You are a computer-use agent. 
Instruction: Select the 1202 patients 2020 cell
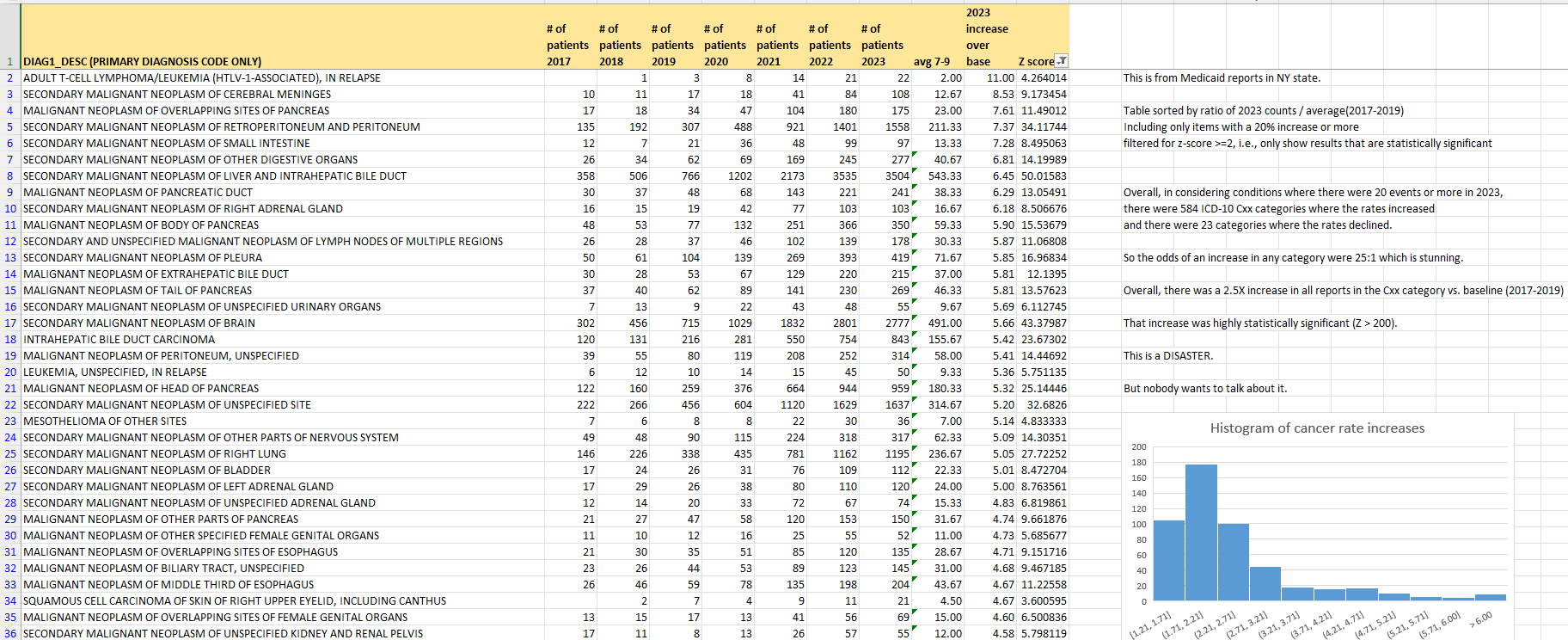727,176
